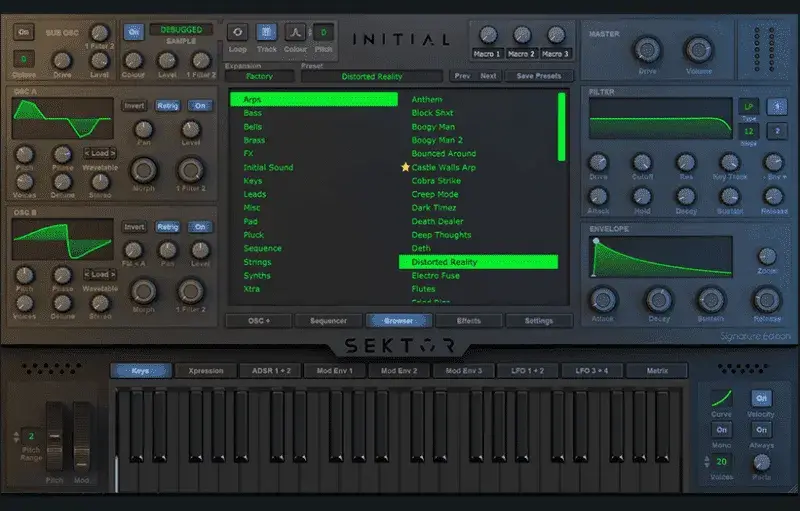Open the Expansion Factory dropdown

click(x=260, y=76)
